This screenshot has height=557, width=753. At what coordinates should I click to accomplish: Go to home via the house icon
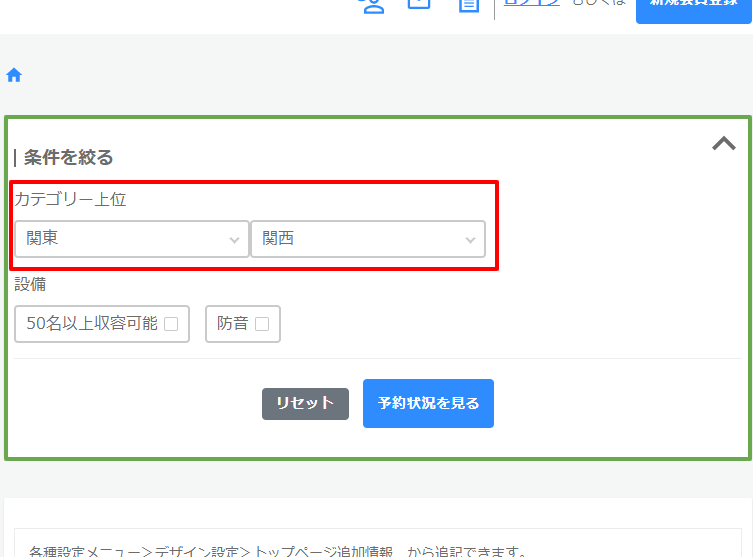click(14, 75)
